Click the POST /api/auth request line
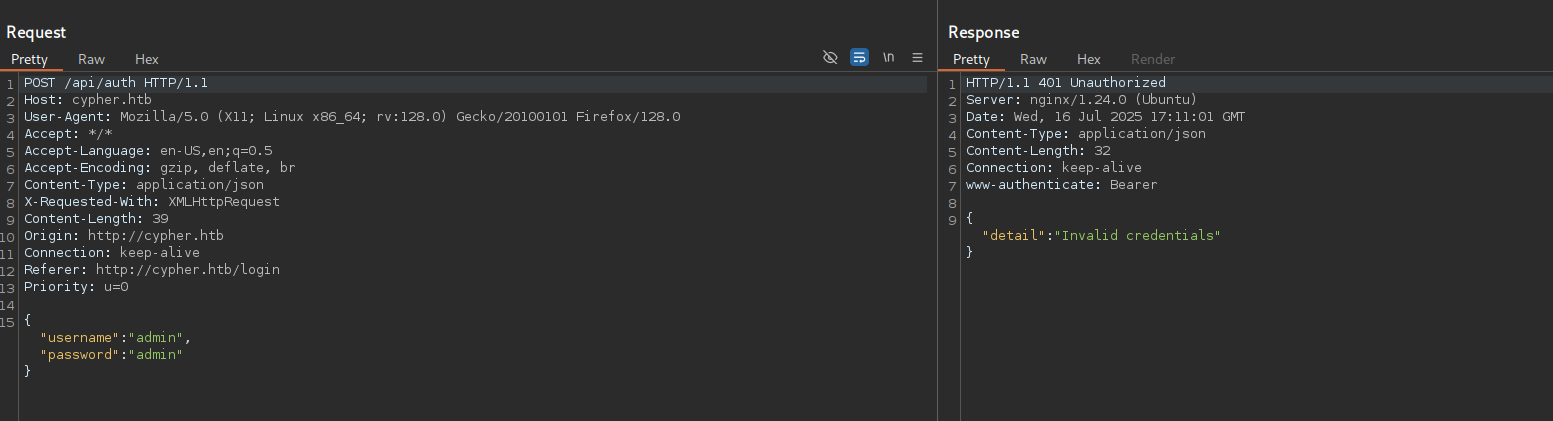Screen dimensions: 1553x421 pyautogui.click(x=115, y=83)
